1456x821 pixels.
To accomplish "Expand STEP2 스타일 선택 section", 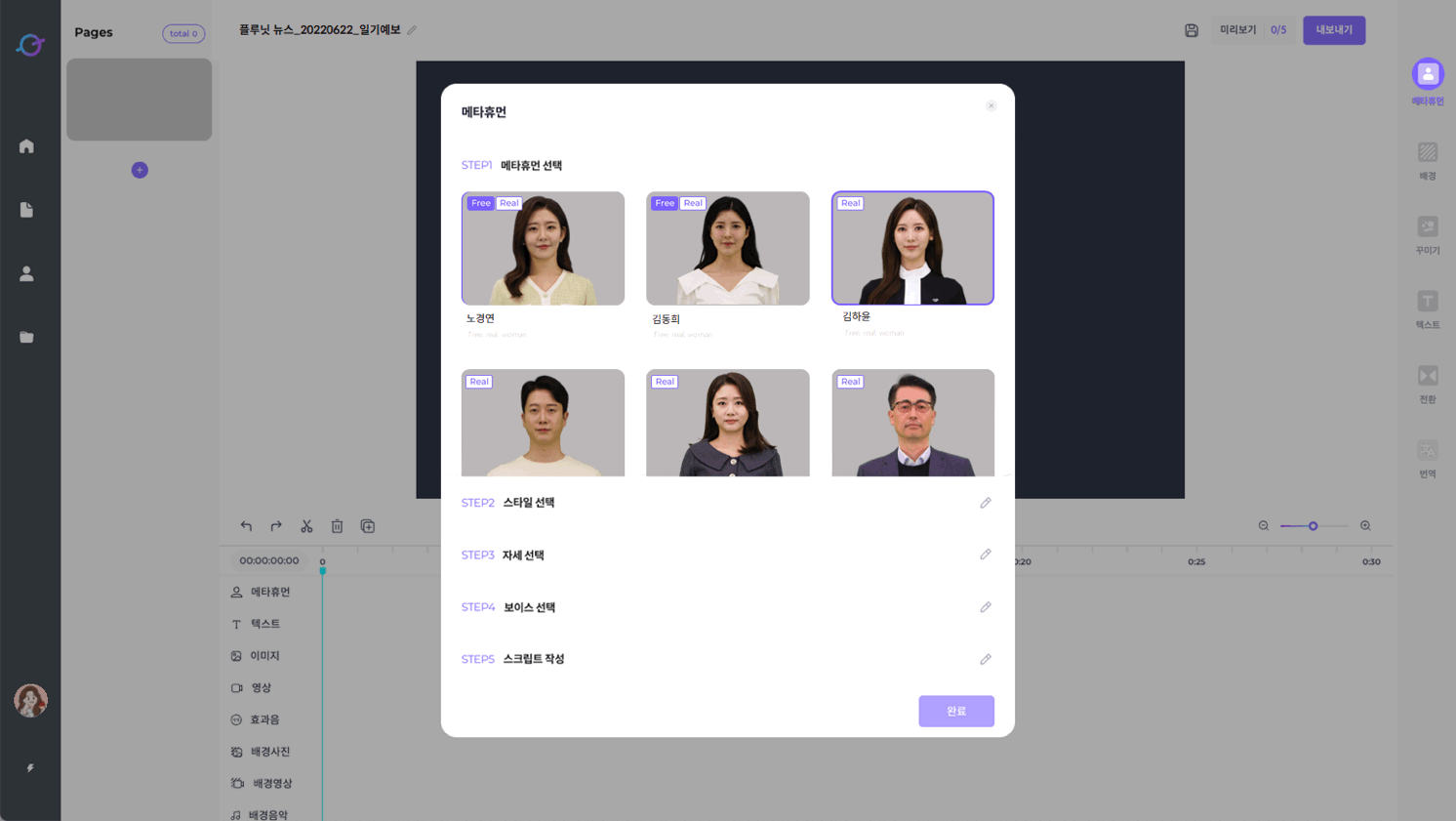I will point(986,503).
